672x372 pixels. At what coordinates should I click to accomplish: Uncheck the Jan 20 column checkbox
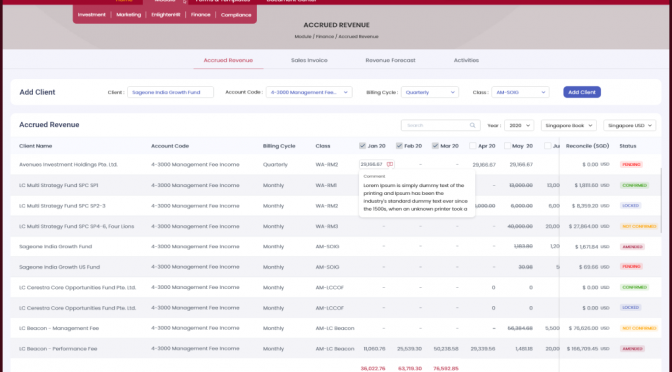pos(363,146)
